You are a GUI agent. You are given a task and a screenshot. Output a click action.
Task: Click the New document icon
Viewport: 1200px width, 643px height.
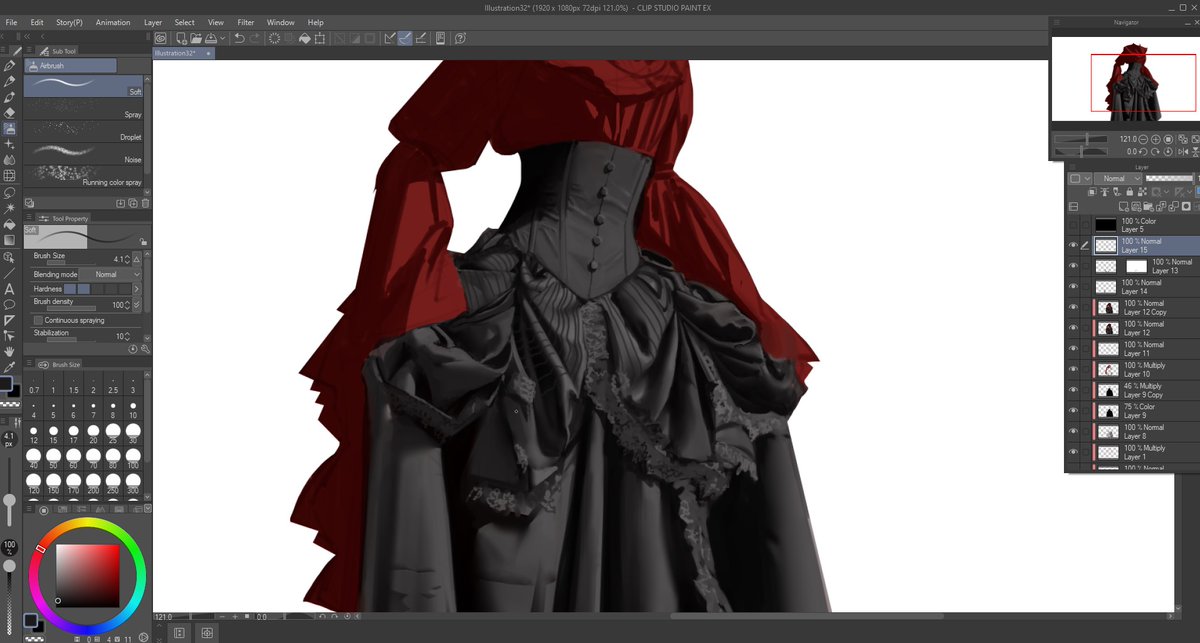tap(180, 38)
